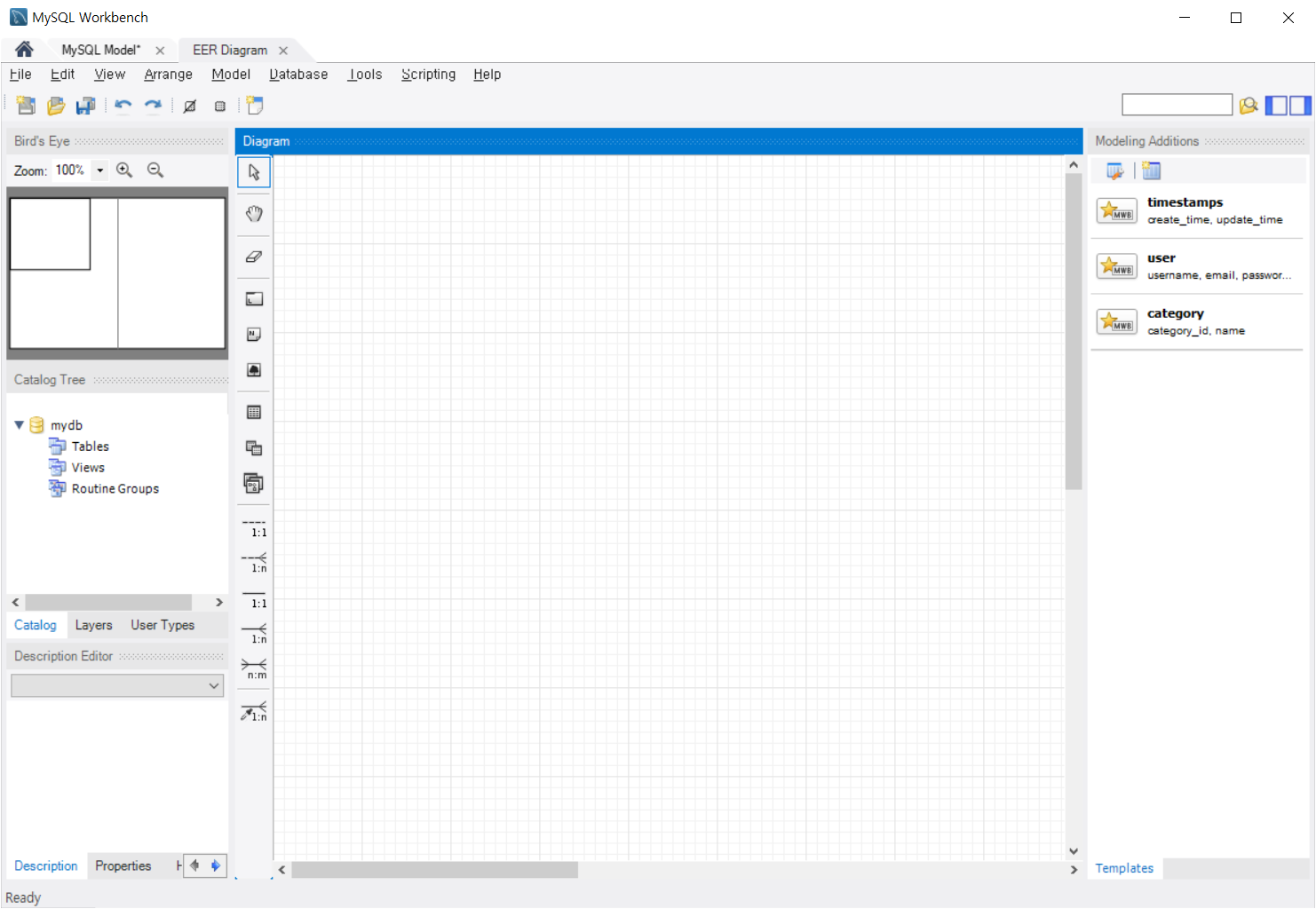Open the File menu
Viewport: 1316px width, 909px height.
pyautogui.click(x=20, y=75)
